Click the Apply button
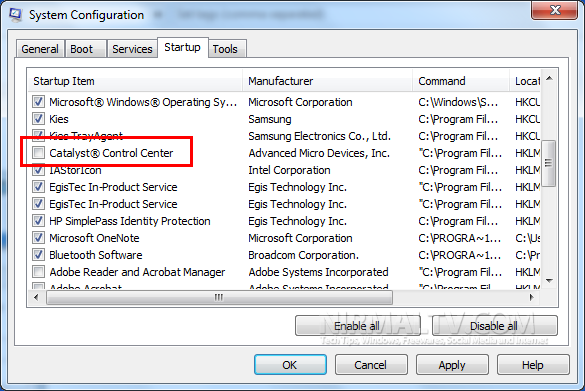585x391 pixels. [x=452, y=365]
